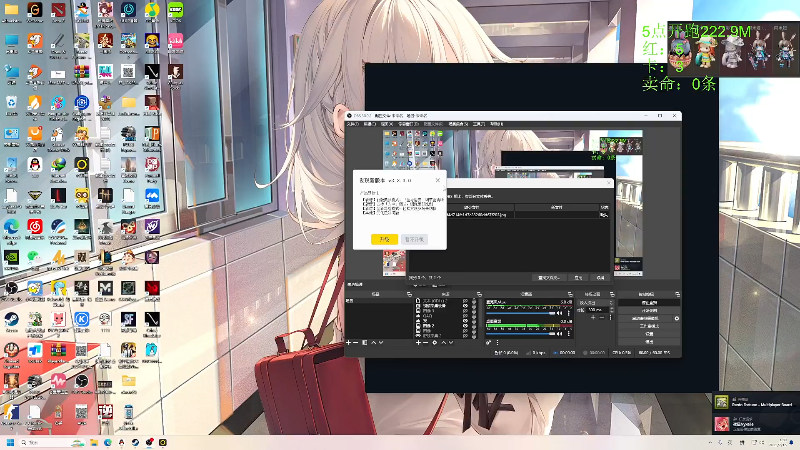Move the selected source up with the arrow
800x450 pixels.
coord(443,342)
